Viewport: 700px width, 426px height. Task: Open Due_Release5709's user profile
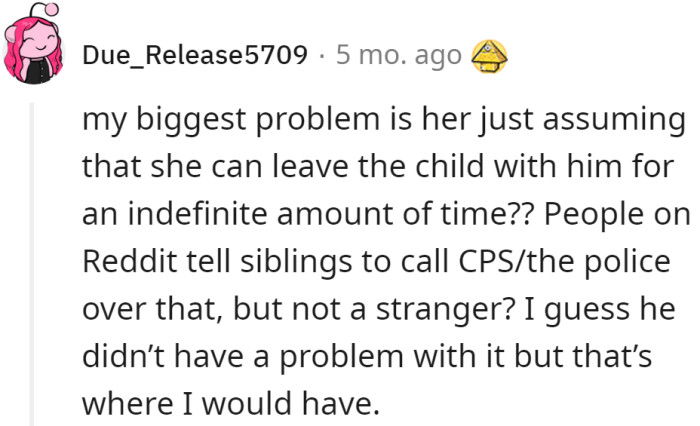(195, 54)
